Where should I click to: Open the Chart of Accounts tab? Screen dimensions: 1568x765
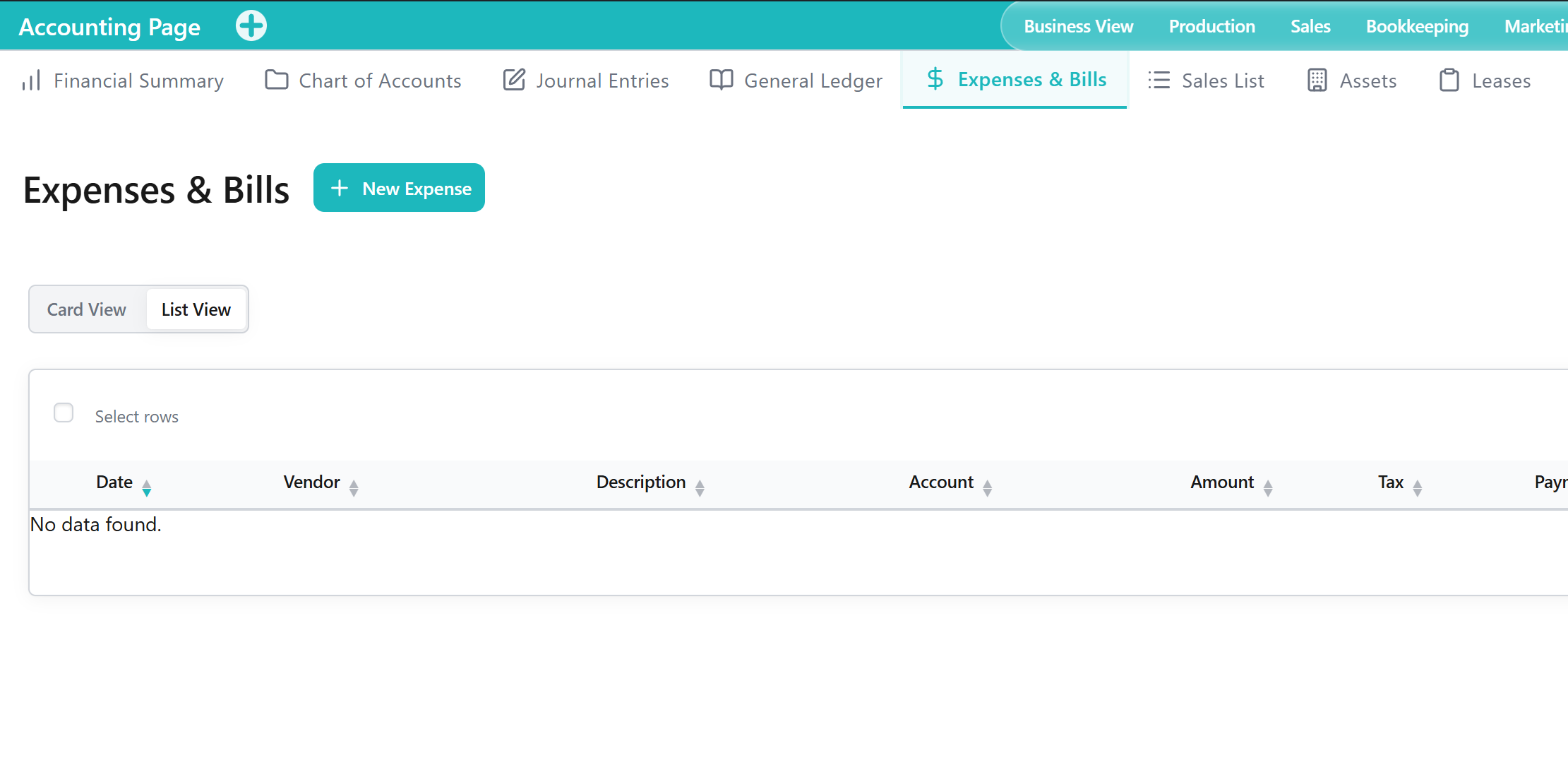coord(364,81)
